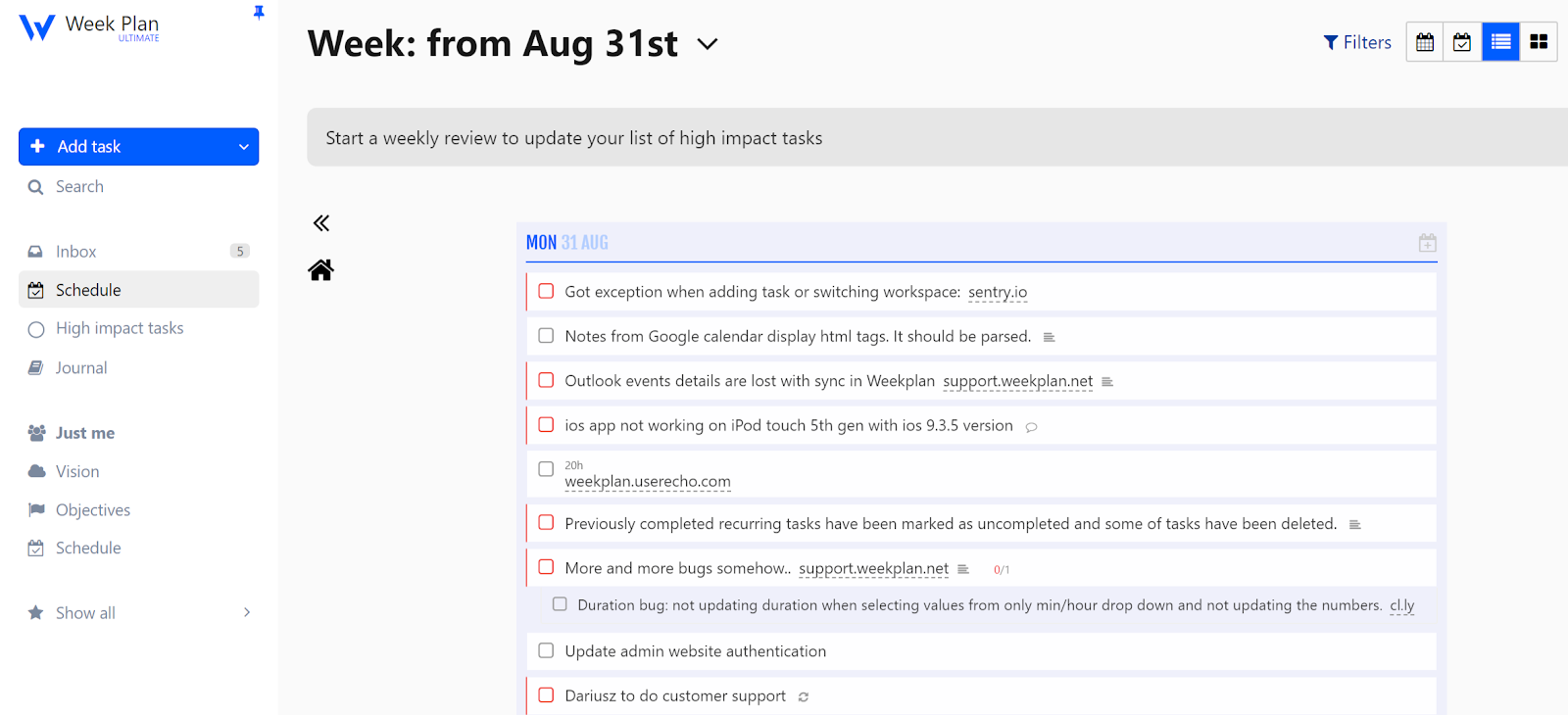Image resolution: width=1568 pixels, height=715 pixels.
Task: Switch to the grid view icon
Action: point(1539,42)
